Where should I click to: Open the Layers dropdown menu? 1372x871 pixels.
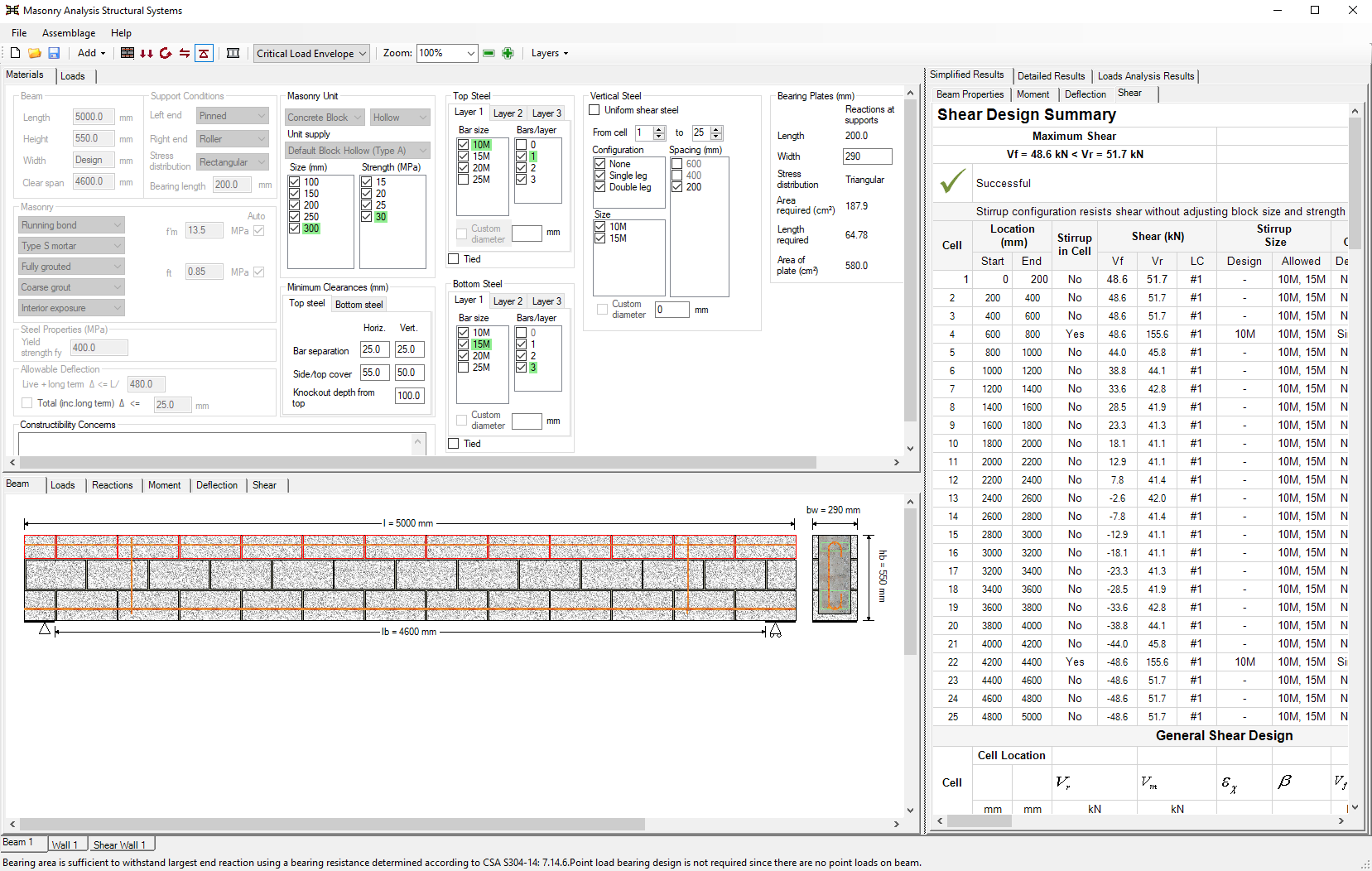click(x=549, y=53)
